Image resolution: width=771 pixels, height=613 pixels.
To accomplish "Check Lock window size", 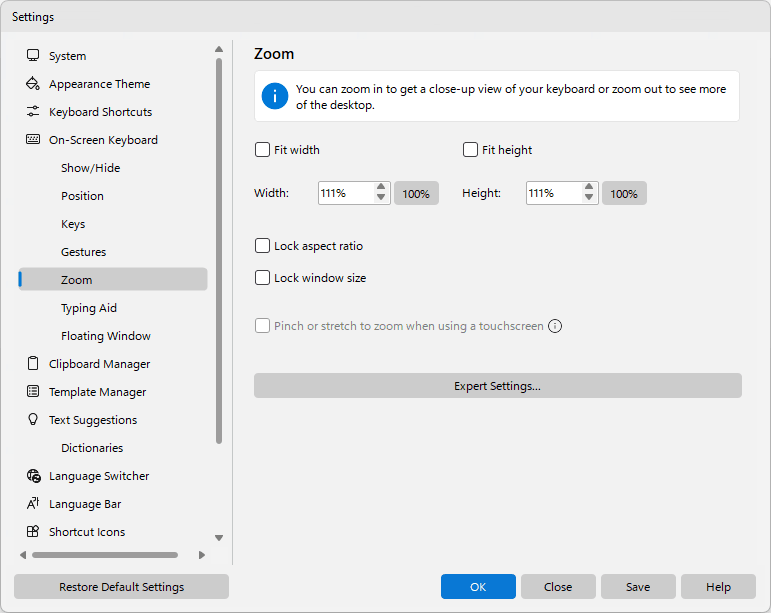I will click(x=263, y=278).
